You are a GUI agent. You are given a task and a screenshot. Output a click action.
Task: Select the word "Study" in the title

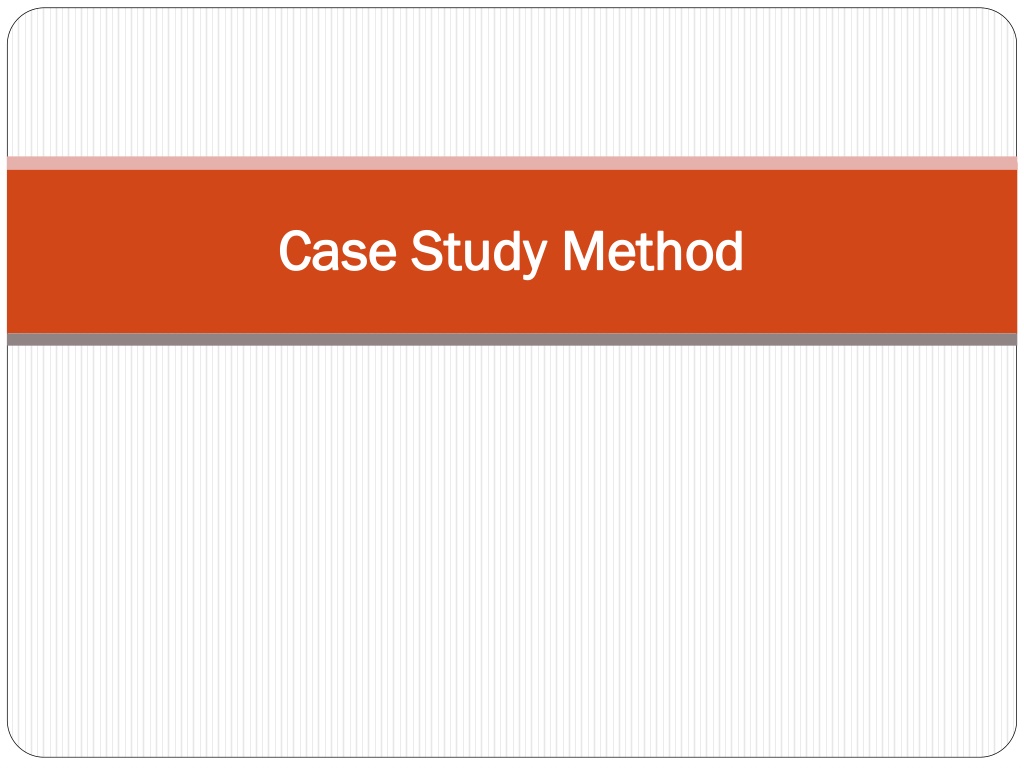click(x=479, y=253)
